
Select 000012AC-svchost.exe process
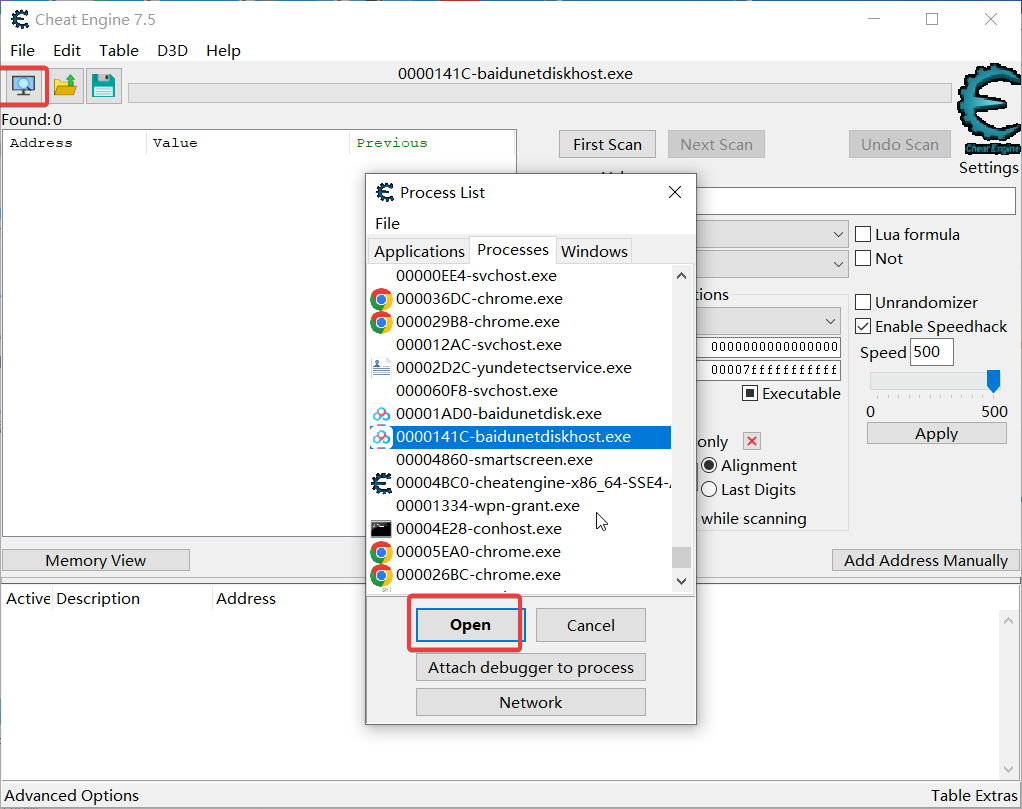[520, 345]
